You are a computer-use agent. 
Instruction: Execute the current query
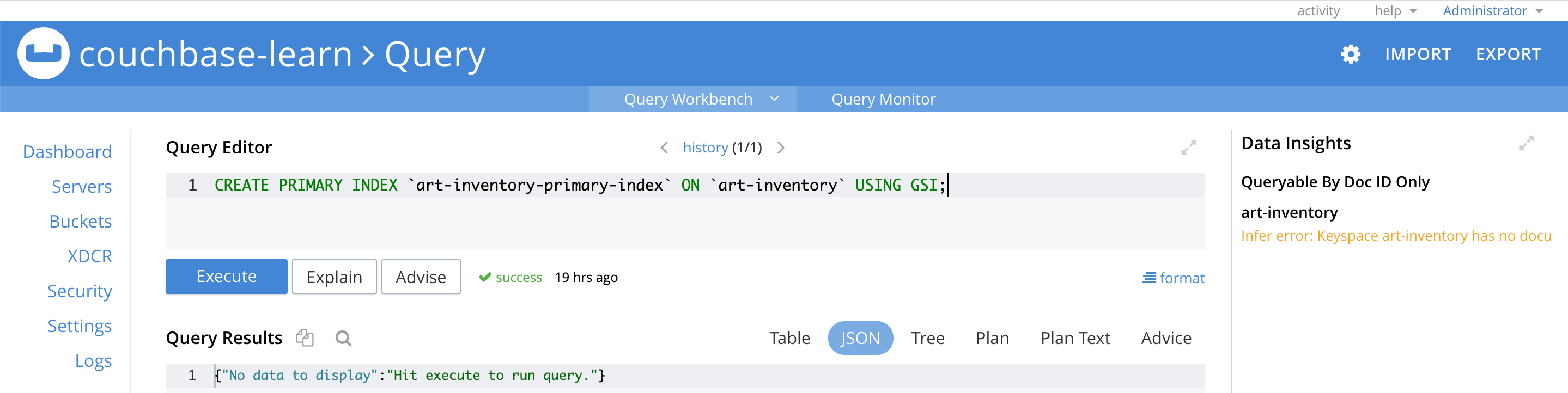pyautogui.click(x=227, y=277)
